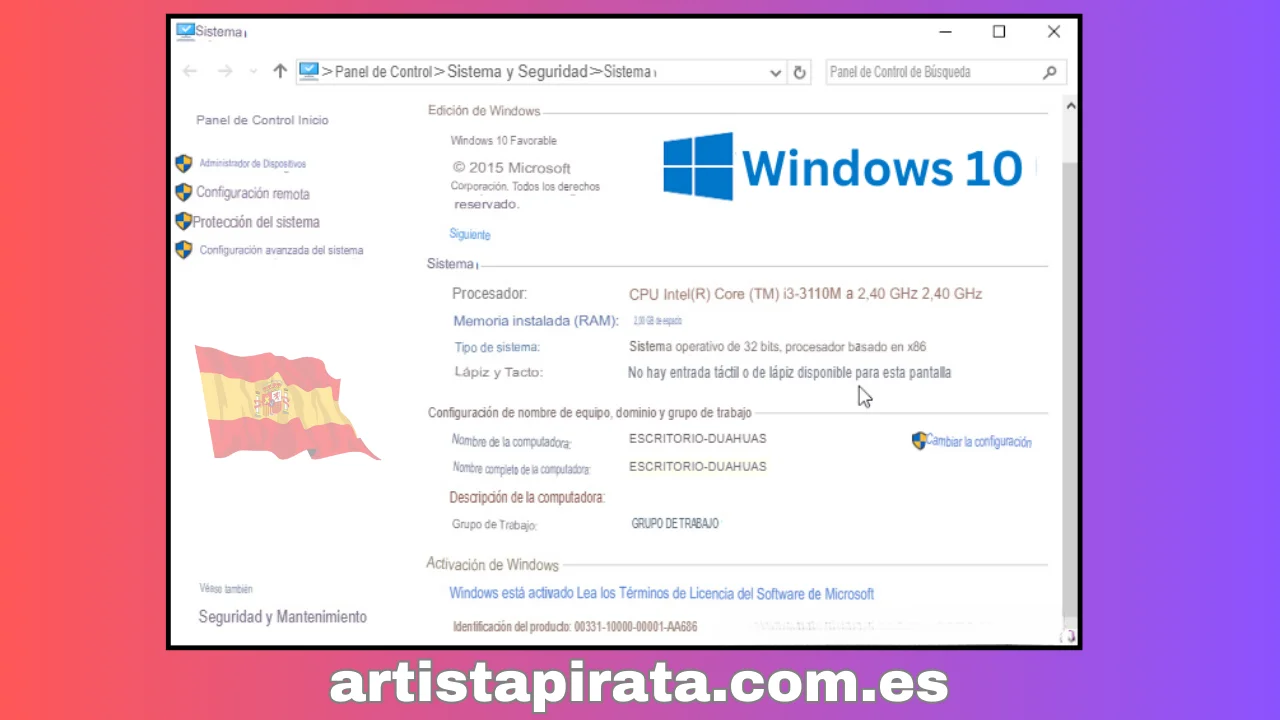The height and width of the screenshot is (720, 1280).
Task: Close the Sistema window
Action: (1054, 32)
